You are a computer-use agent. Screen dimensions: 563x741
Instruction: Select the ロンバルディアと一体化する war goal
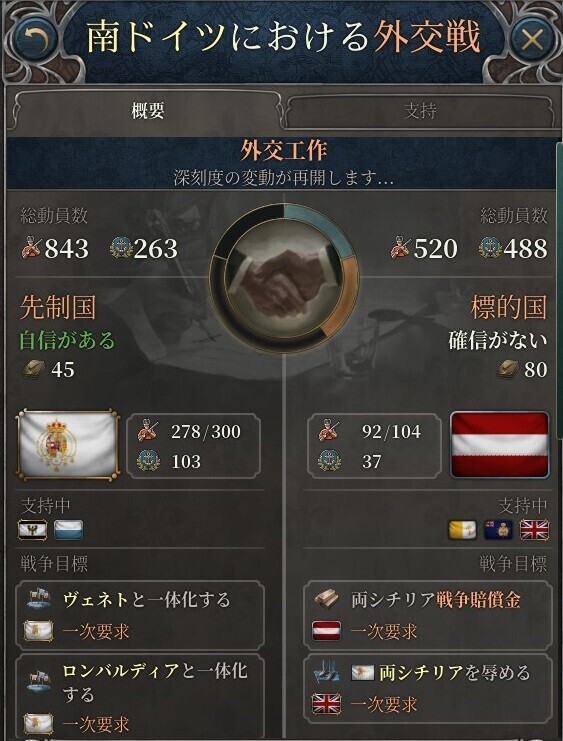(x=140, y=697)
